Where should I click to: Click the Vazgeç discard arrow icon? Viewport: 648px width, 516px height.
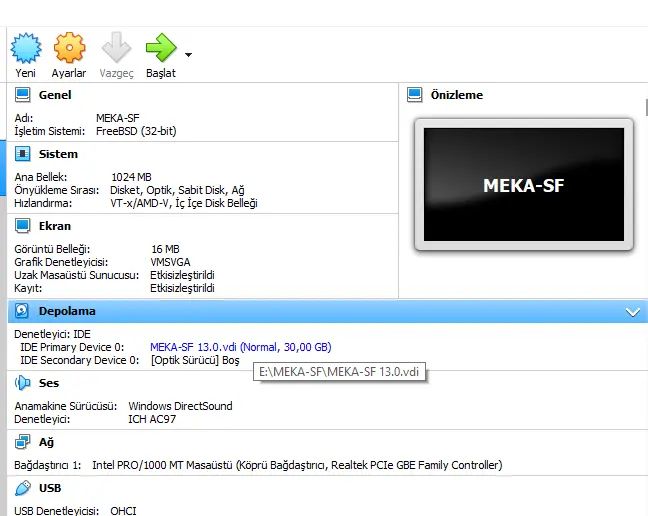[x=116, y=47]
